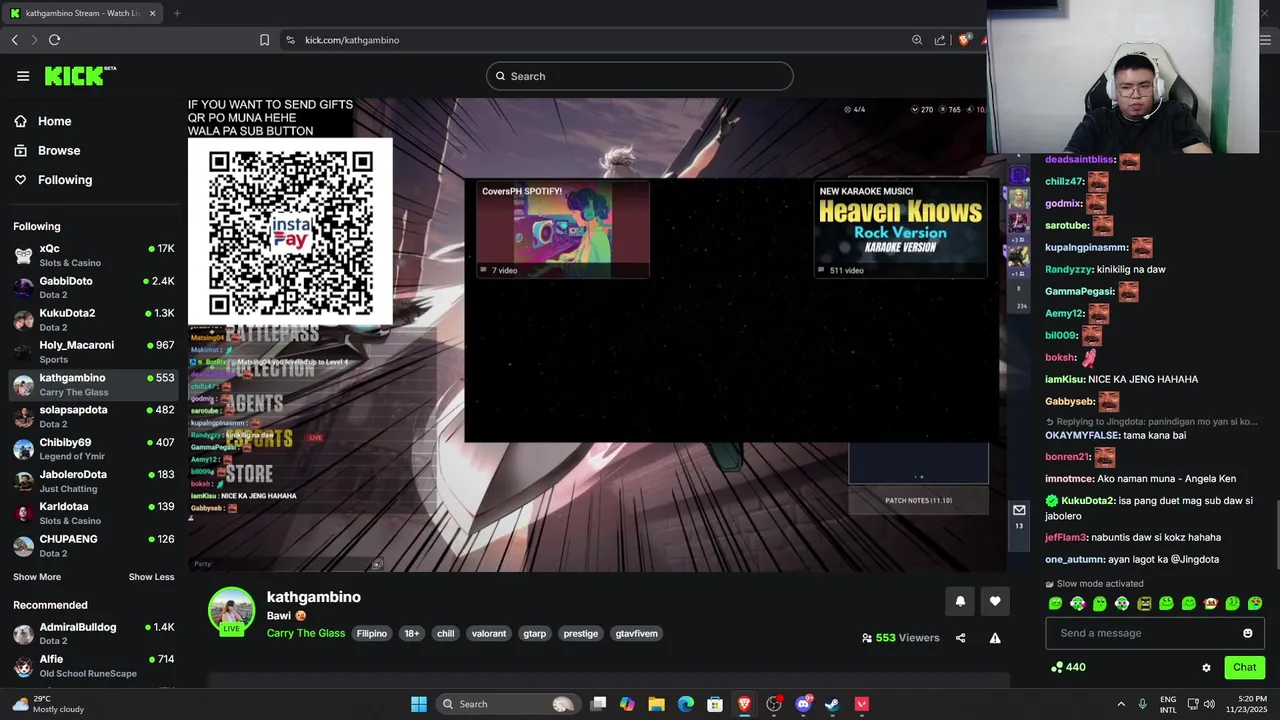
Task: Open Browse in the sidebar
Action: coord(47,150)
